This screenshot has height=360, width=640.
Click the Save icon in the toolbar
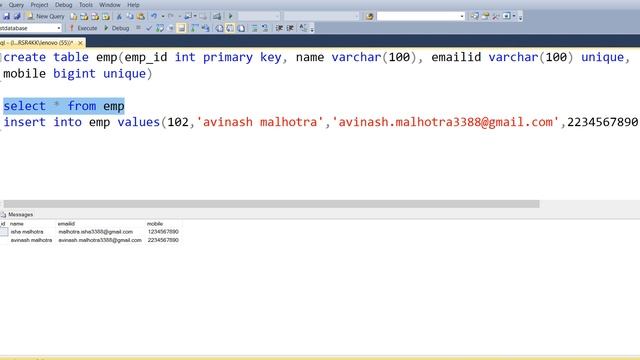coord(7,16)
